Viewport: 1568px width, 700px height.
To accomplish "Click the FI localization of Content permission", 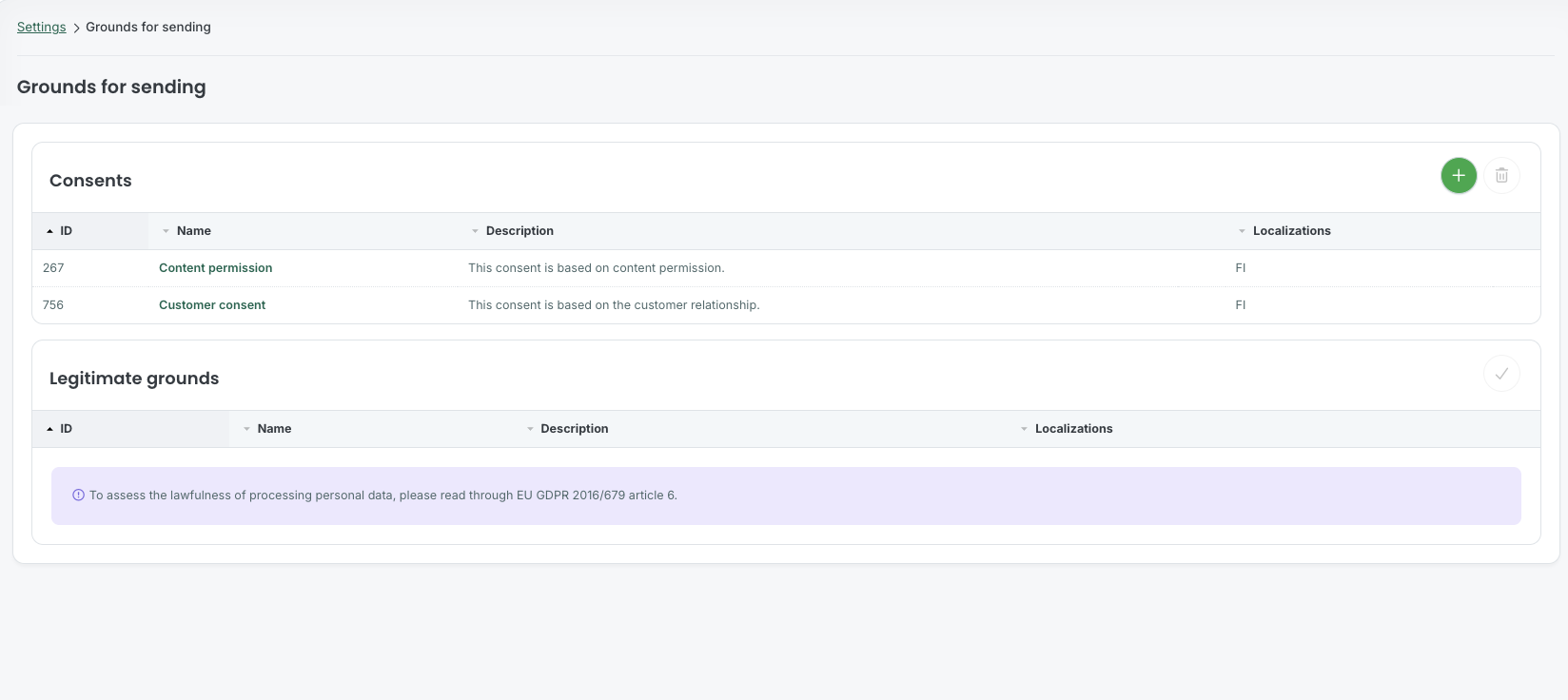I will coord(1241,268).
